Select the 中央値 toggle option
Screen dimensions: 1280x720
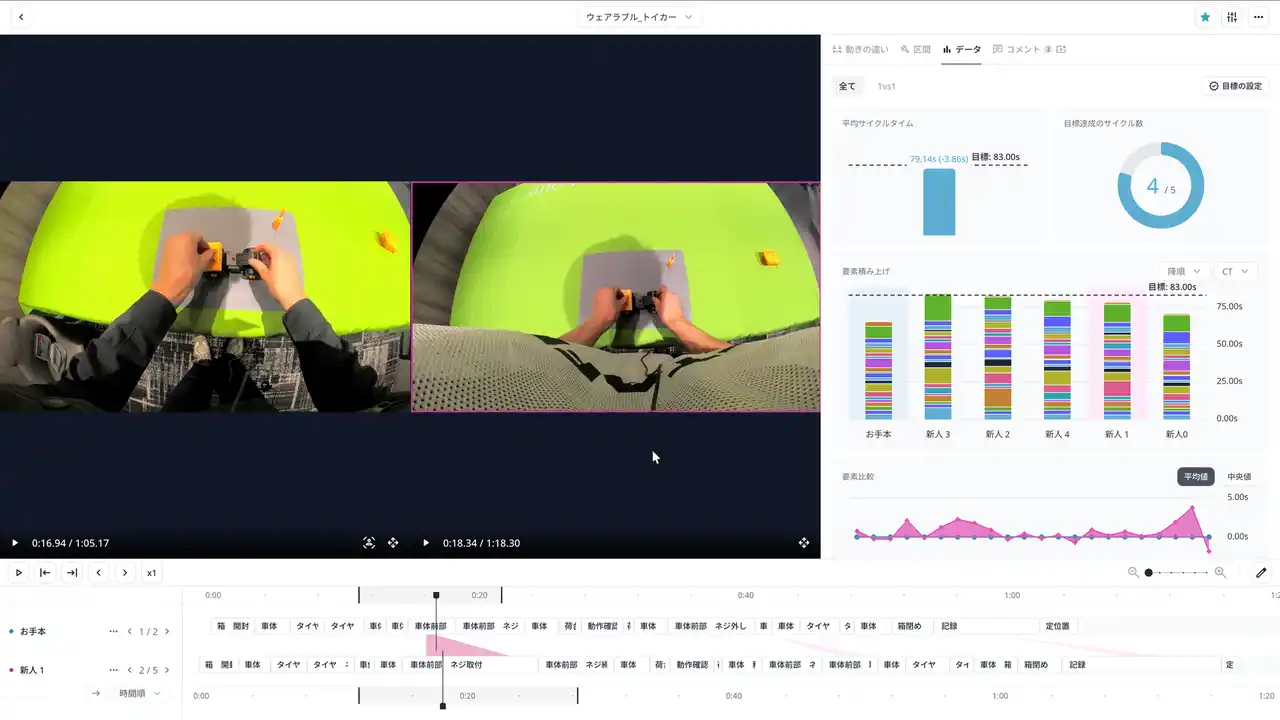pyautogui.click(x=1240, y=477)
